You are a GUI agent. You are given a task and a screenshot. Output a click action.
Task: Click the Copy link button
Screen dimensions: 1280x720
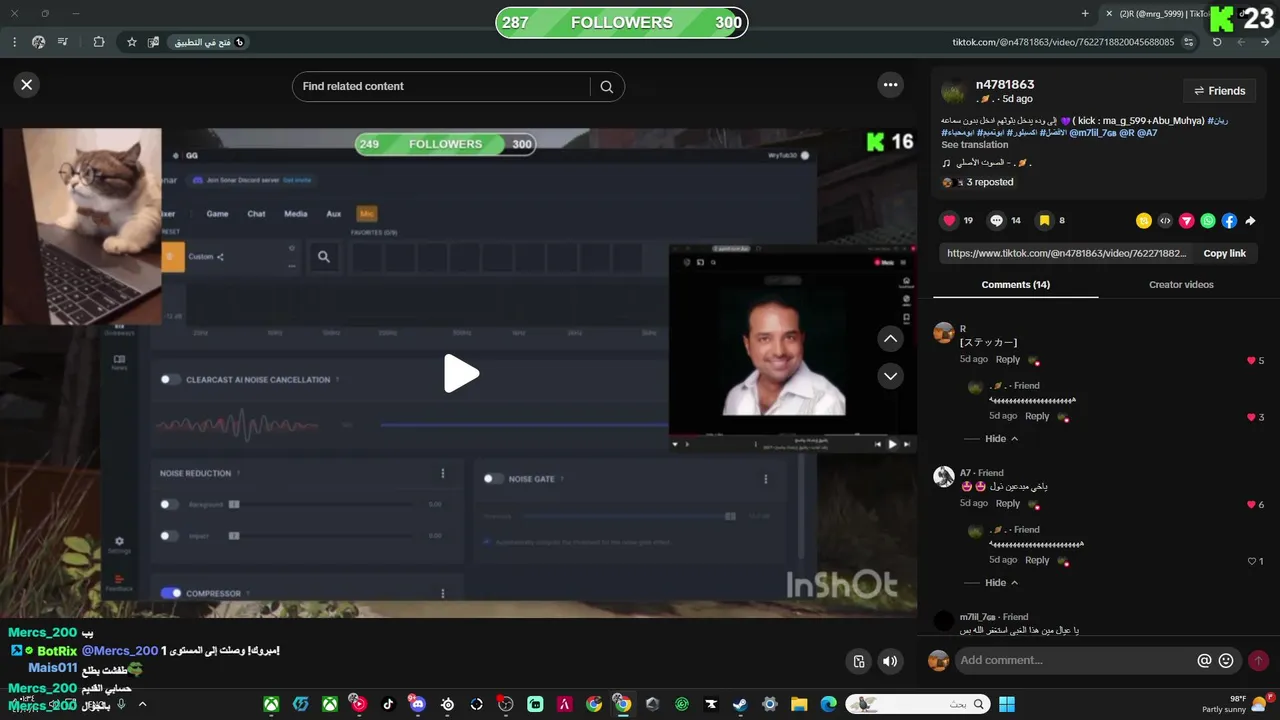click(x=1224, y=254)
